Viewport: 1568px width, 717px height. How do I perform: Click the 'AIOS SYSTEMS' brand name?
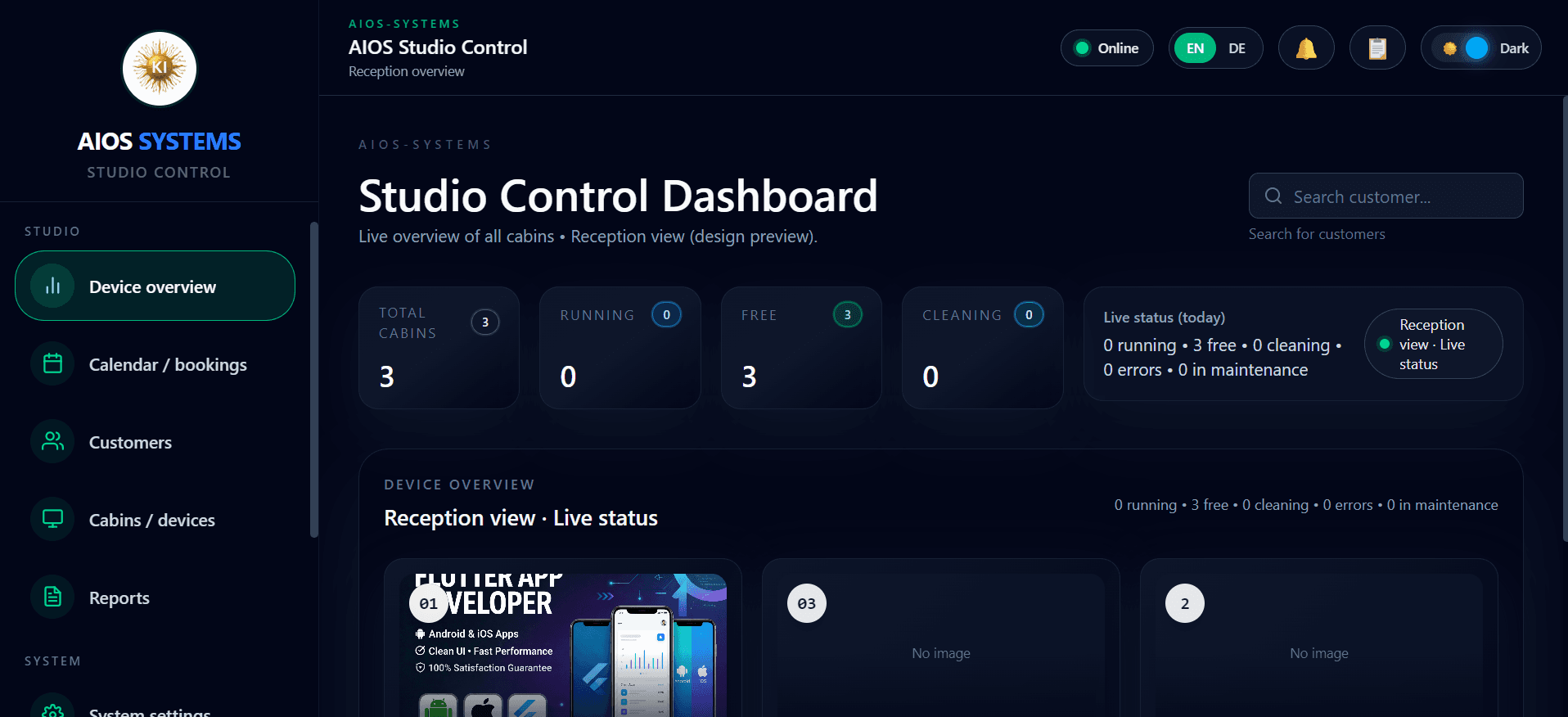(x=160, y=142)
